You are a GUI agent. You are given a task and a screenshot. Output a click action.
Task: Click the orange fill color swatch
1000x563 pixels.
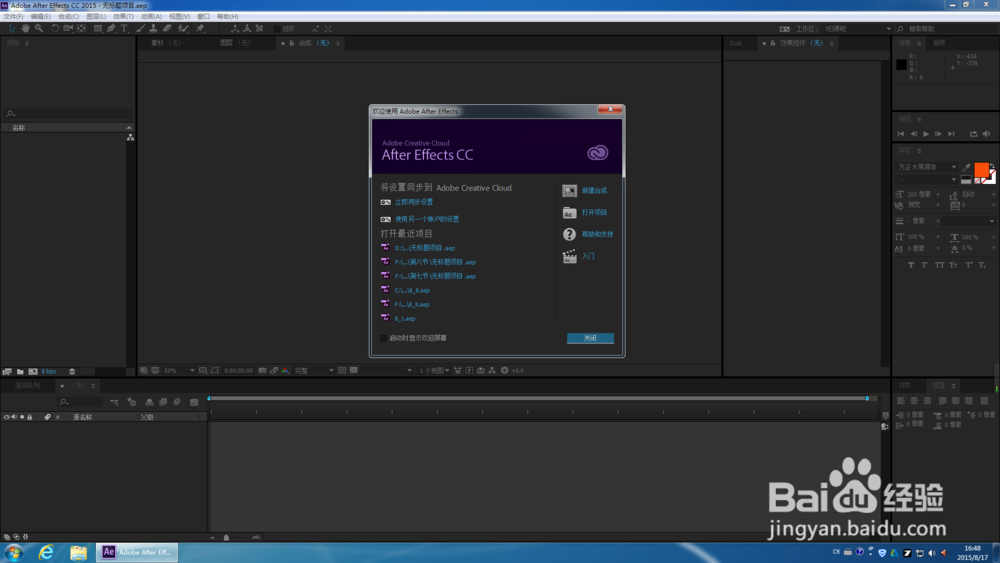coord(981,170)
